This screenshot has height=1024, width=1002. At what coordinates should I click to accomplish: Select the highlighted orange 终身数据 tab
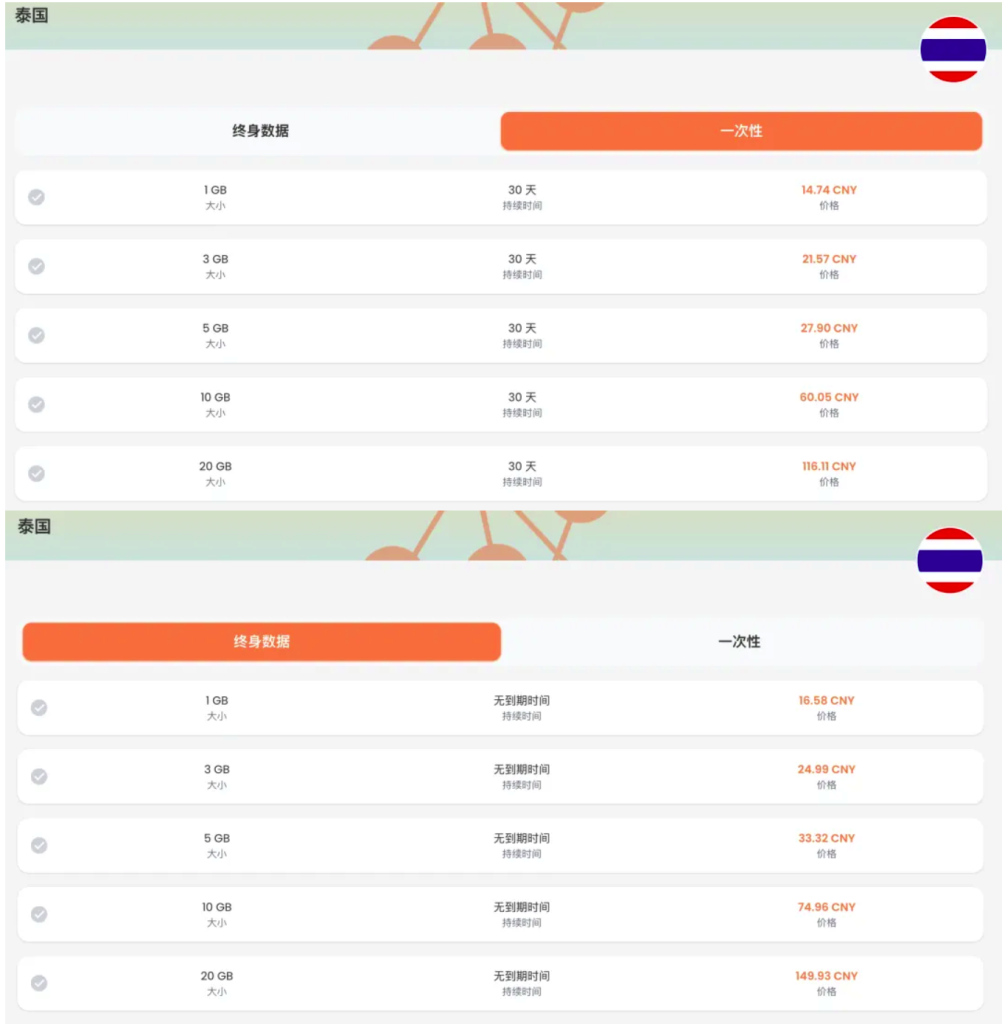261,642
